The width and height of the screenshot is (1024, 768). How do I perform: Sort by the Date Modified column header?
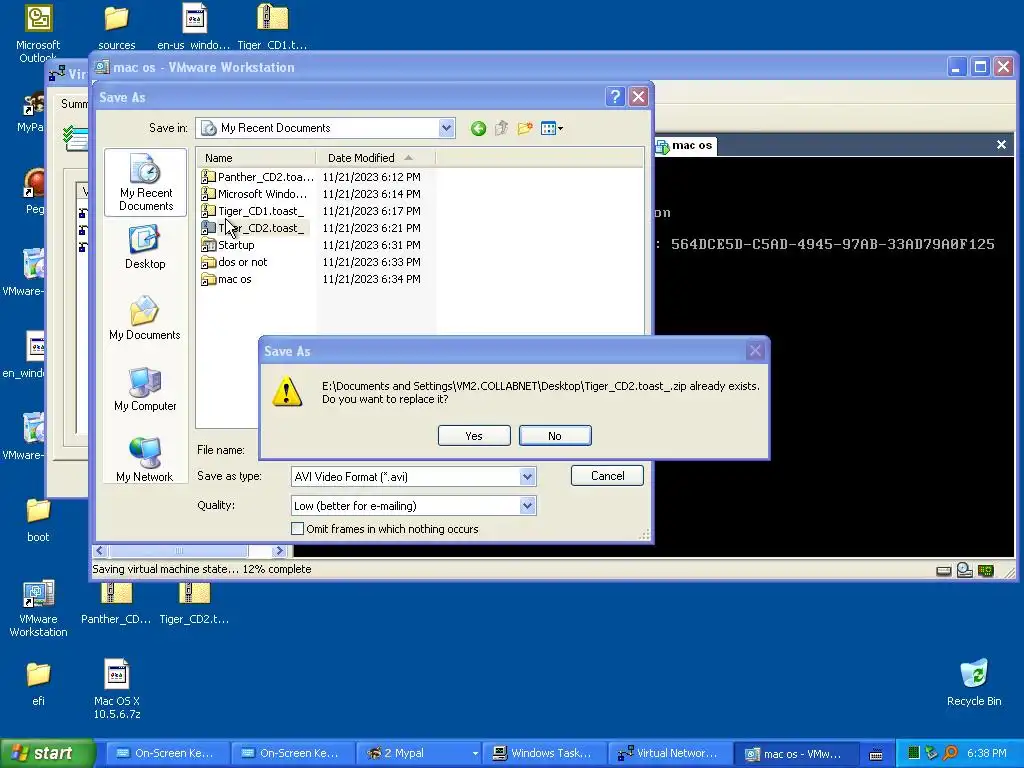(x=376, y=158)
